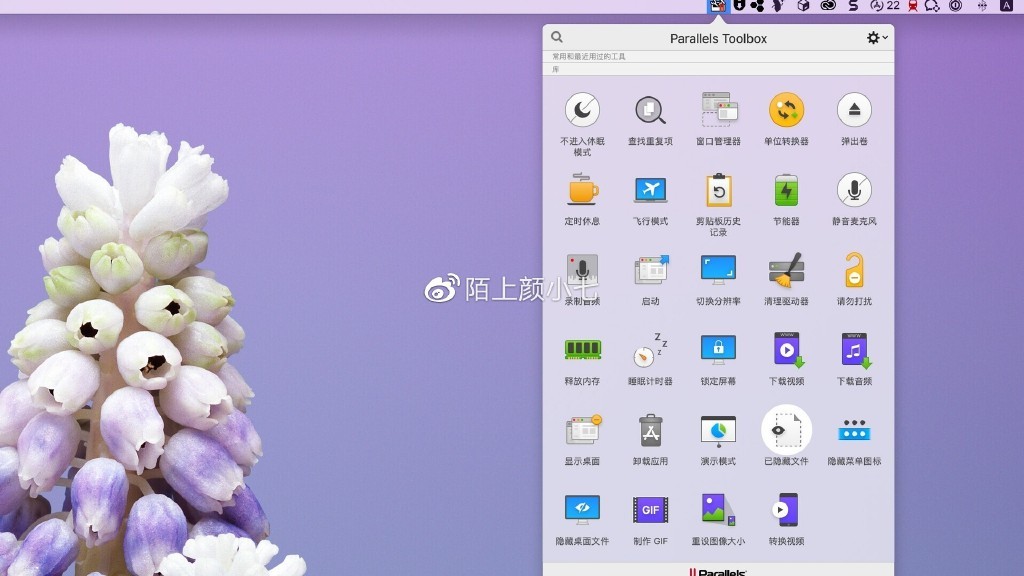
Task: Eject volumes with the 弹出卷 tool
Action: 854,112
